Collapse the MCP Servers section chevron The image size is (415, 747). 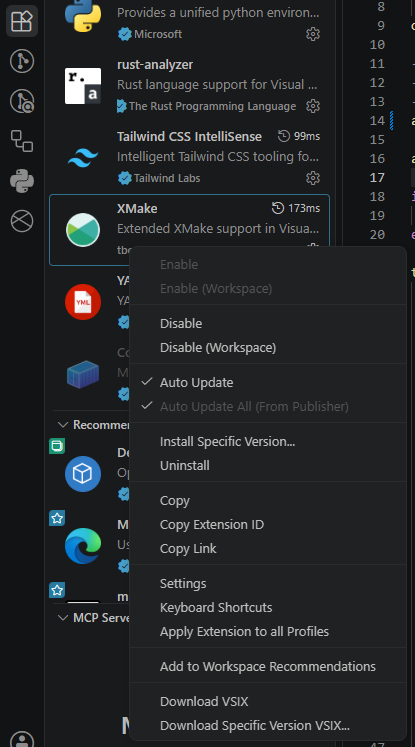pyautogui.click(x=62, y=618)
